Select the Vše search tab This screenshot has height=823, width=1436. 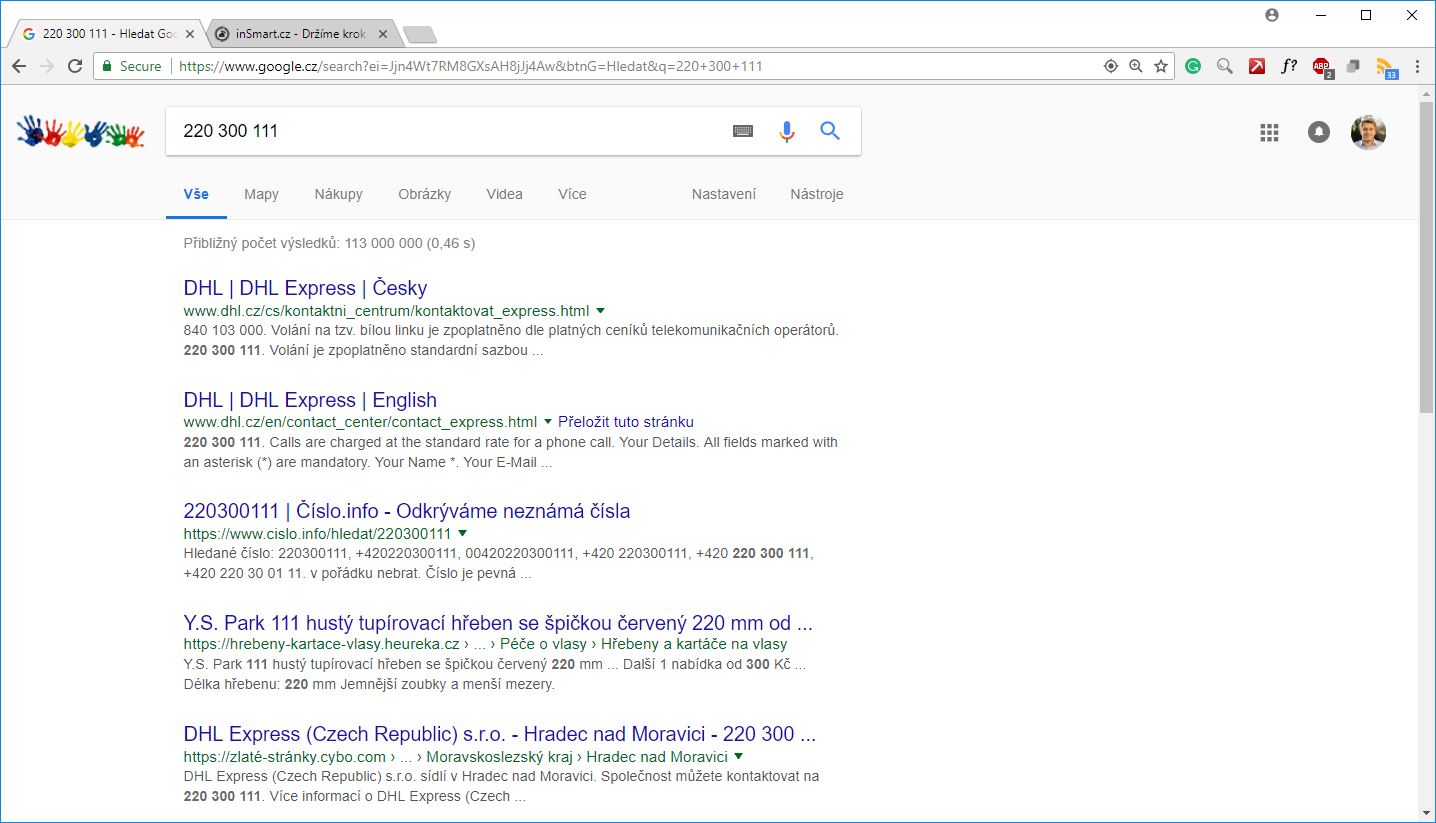point(196,194)
